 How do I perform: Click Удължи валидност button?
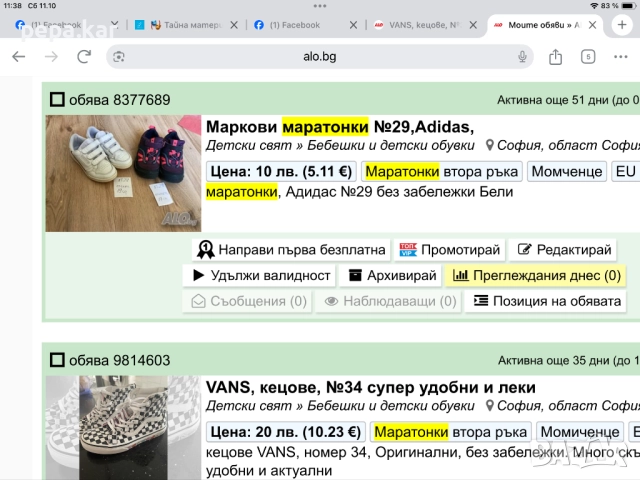(259, 276)
